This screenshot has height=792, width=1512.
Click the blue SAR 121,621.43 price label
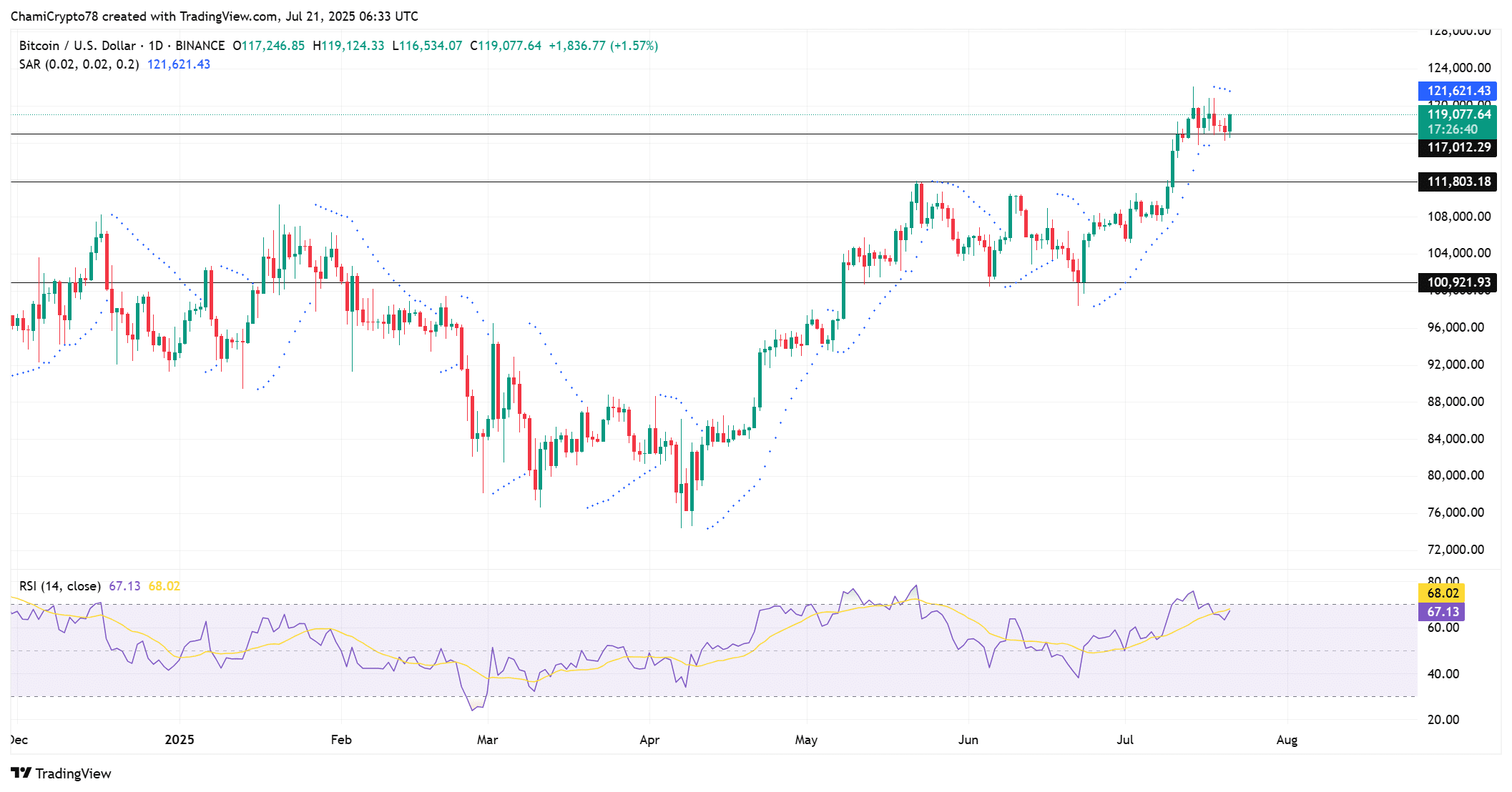[x=1457, y=91]
